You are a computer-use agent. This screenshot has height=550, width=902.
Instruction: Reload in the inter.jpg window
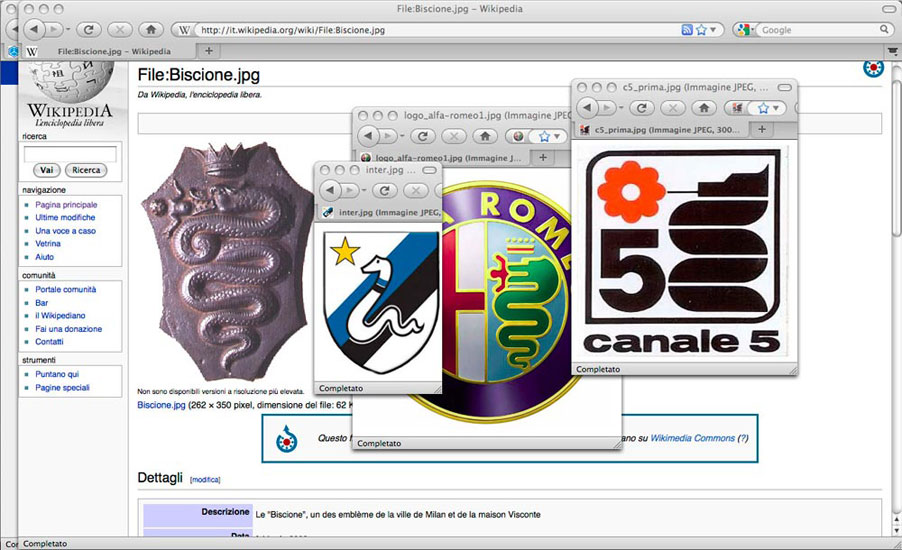(384, 190)
